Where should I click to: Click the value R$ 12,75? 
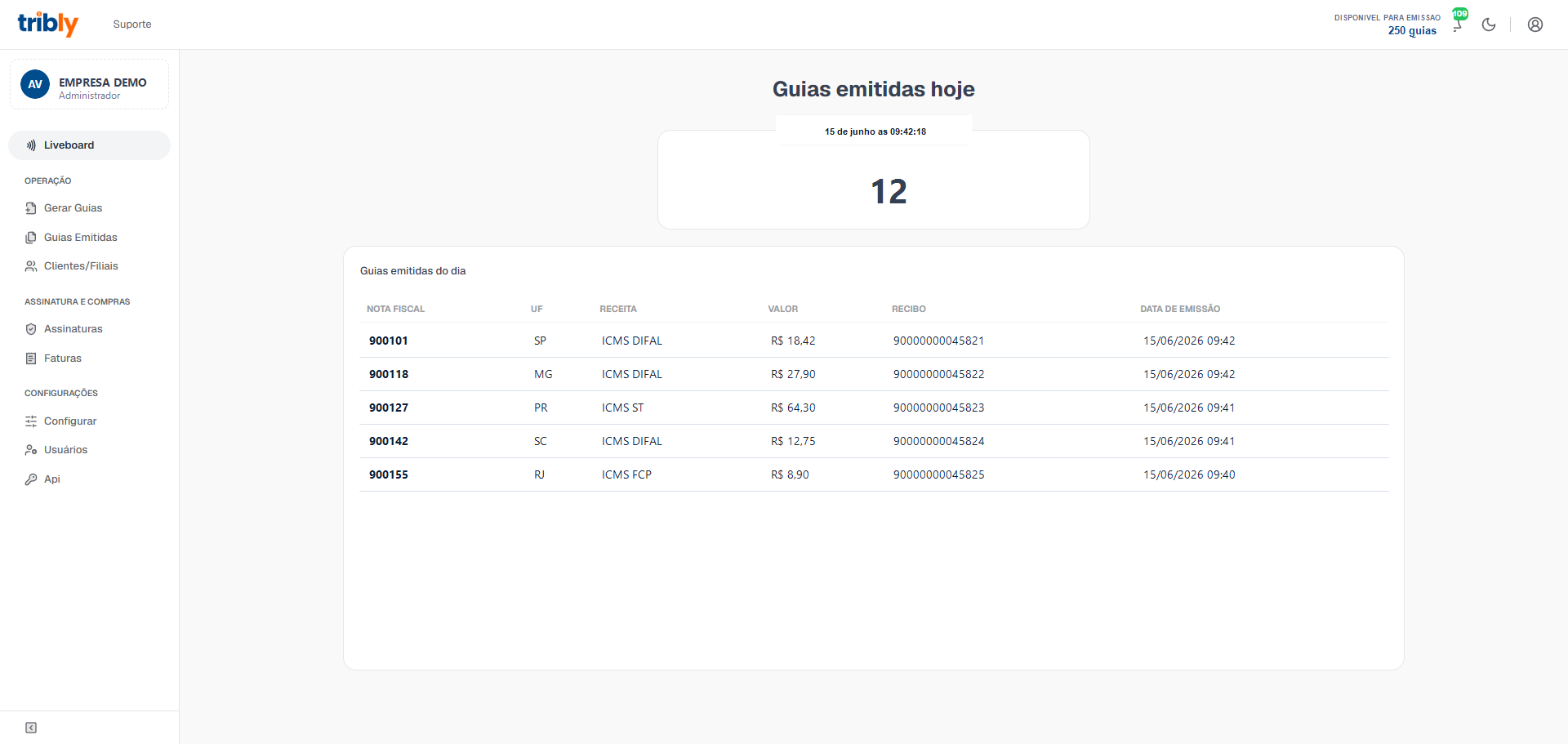click(793, 441)
